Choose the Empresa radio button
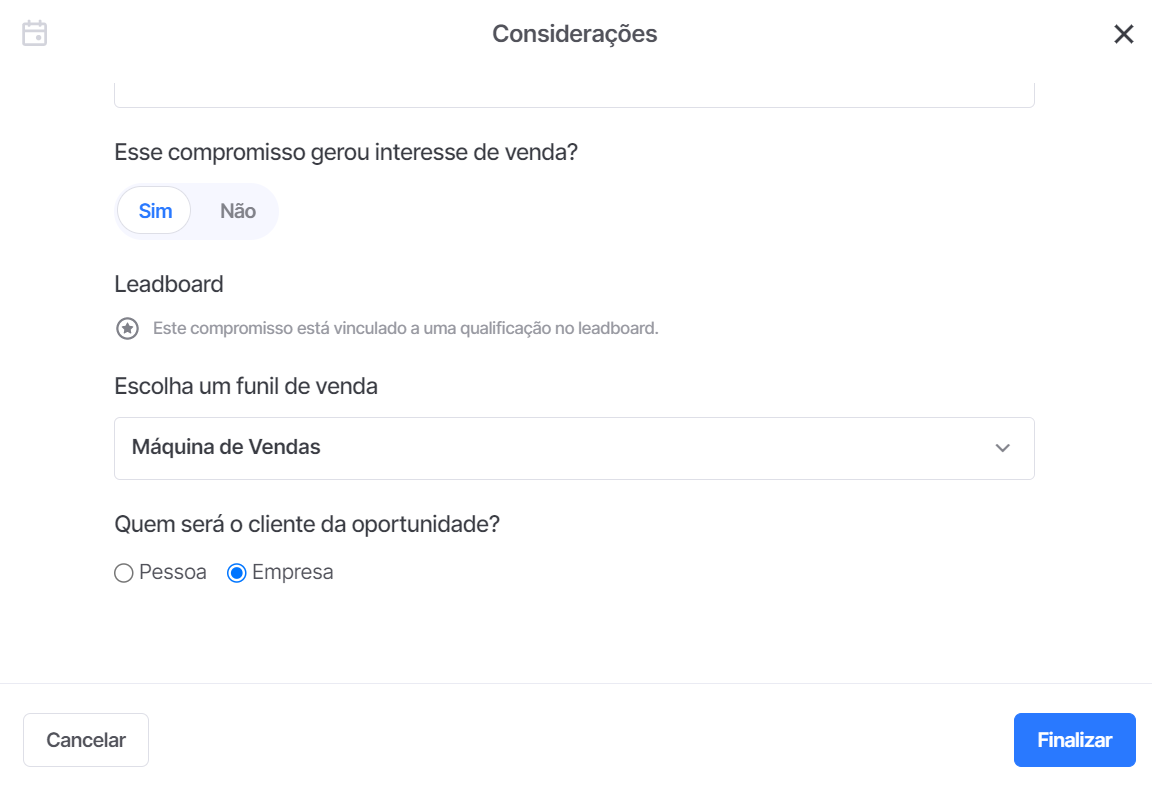 [x=237, y=573]
